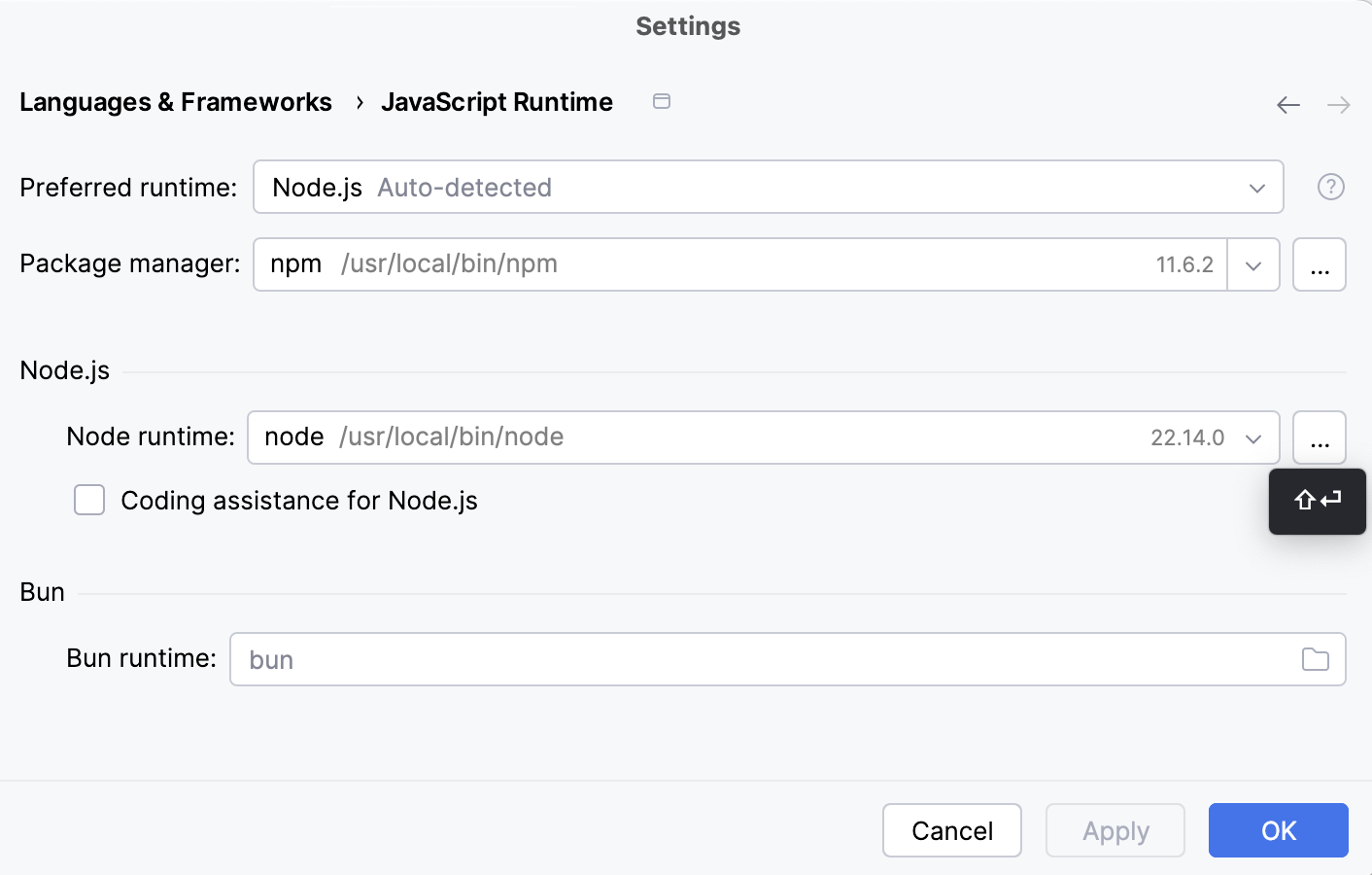Cancel the settings dialog
The image size is (1372, 875).
click(x=951, y=830)
